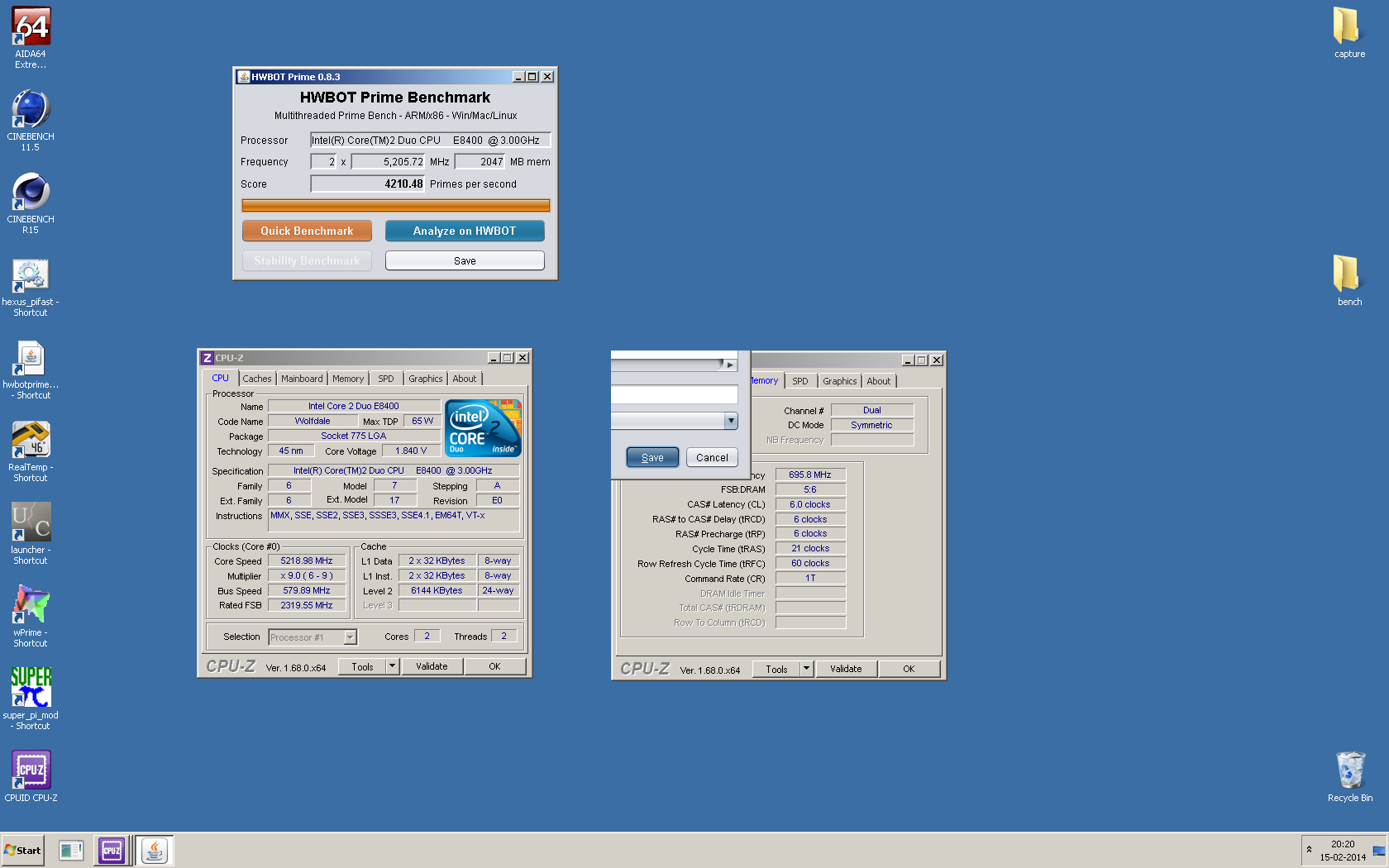
Task: Click the 695.8 MHz DRAM frequency value
Action: click(x=810, y=475)
